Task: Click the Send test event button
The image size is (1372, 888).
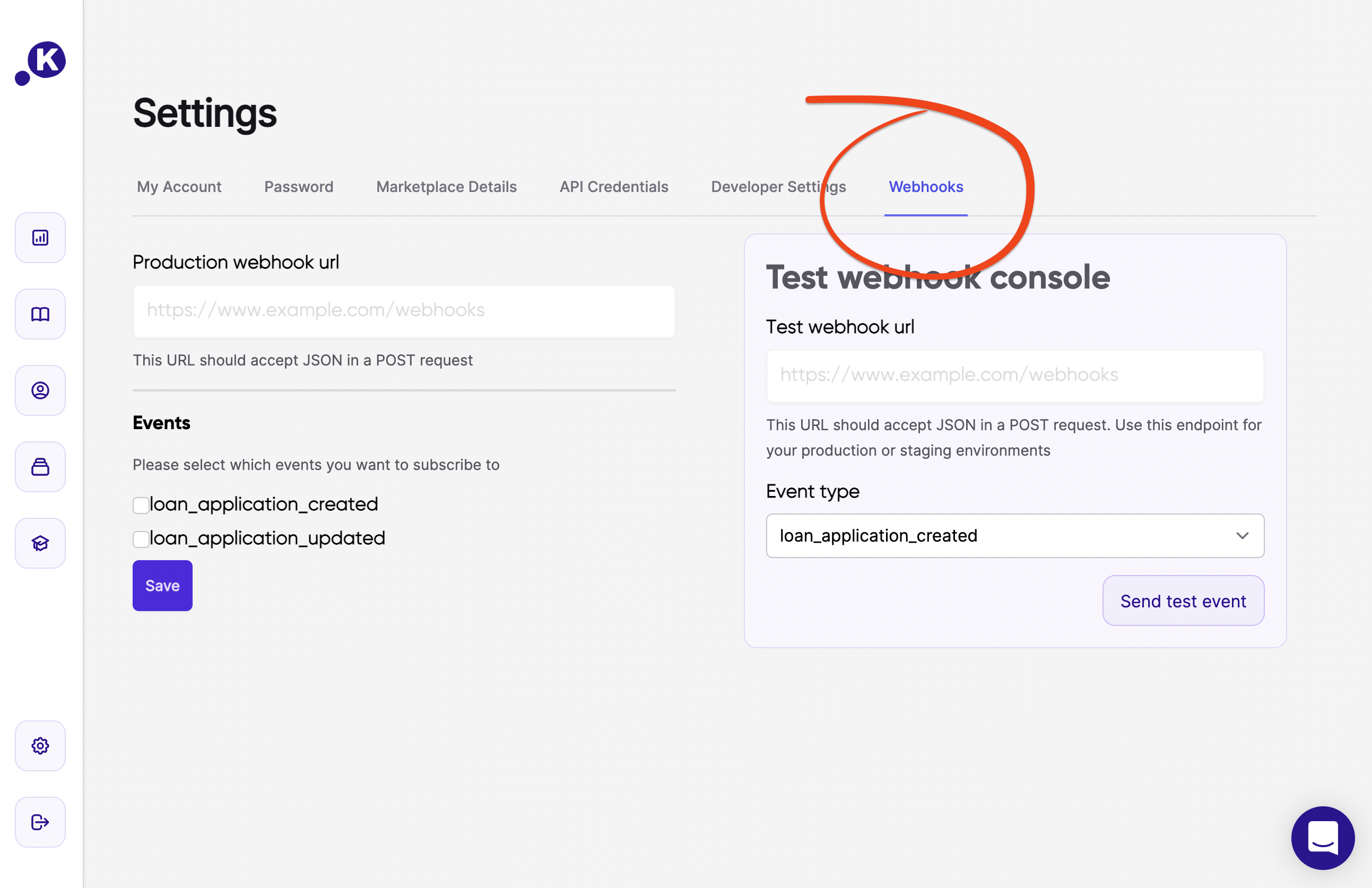Action: tap(1183, 601)
